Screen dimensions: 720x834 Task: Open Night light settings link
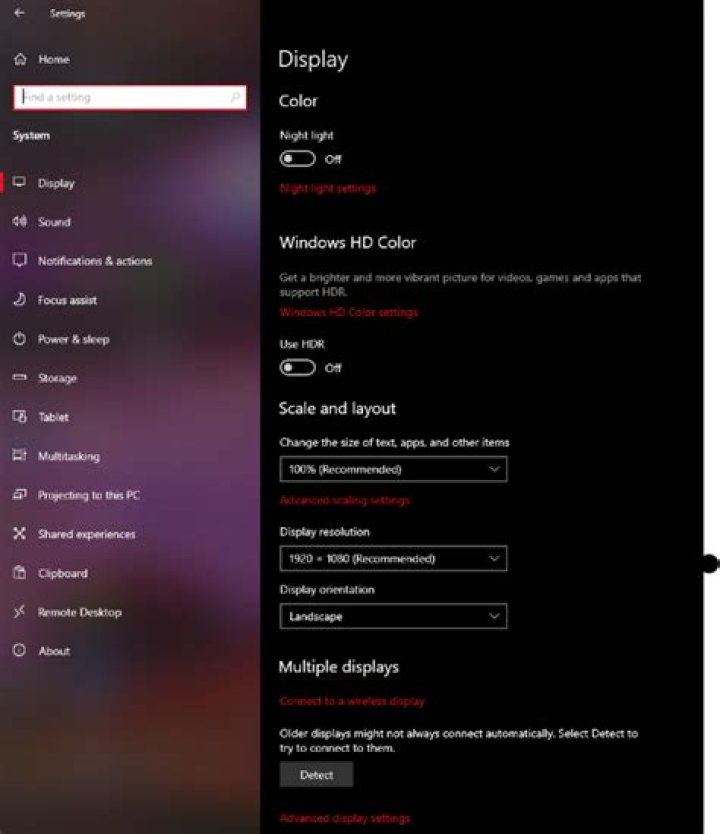coord(328,188)
